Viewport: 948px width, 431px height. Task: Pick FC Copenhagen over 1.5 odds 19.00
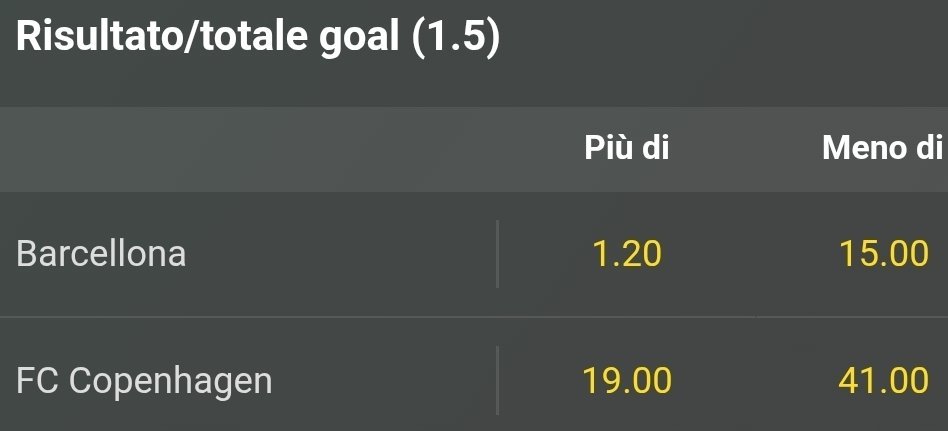[x=627, y=380]
